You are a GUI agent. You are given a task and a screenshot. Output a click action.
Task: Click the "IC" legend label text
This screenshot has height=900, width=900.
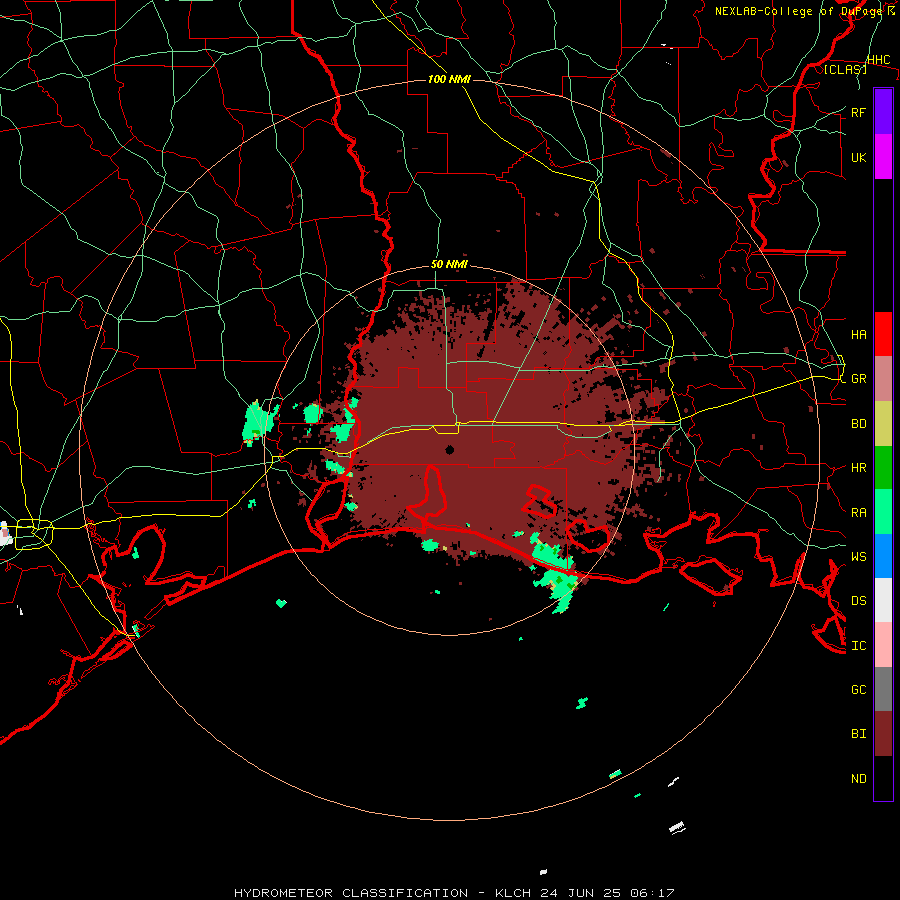pos(858,646)
